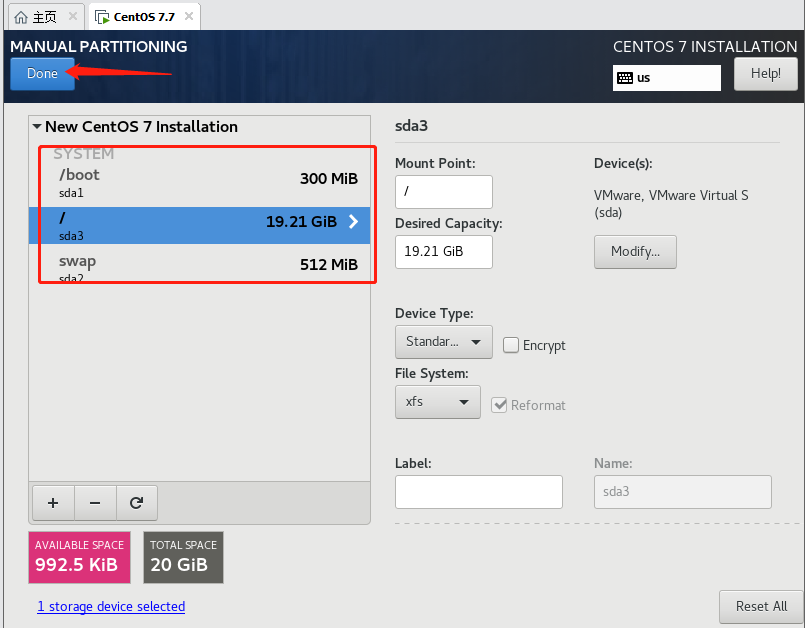Click the 512 MiB size of swap
Screen dimensions: 805x628
pos(329,264)
